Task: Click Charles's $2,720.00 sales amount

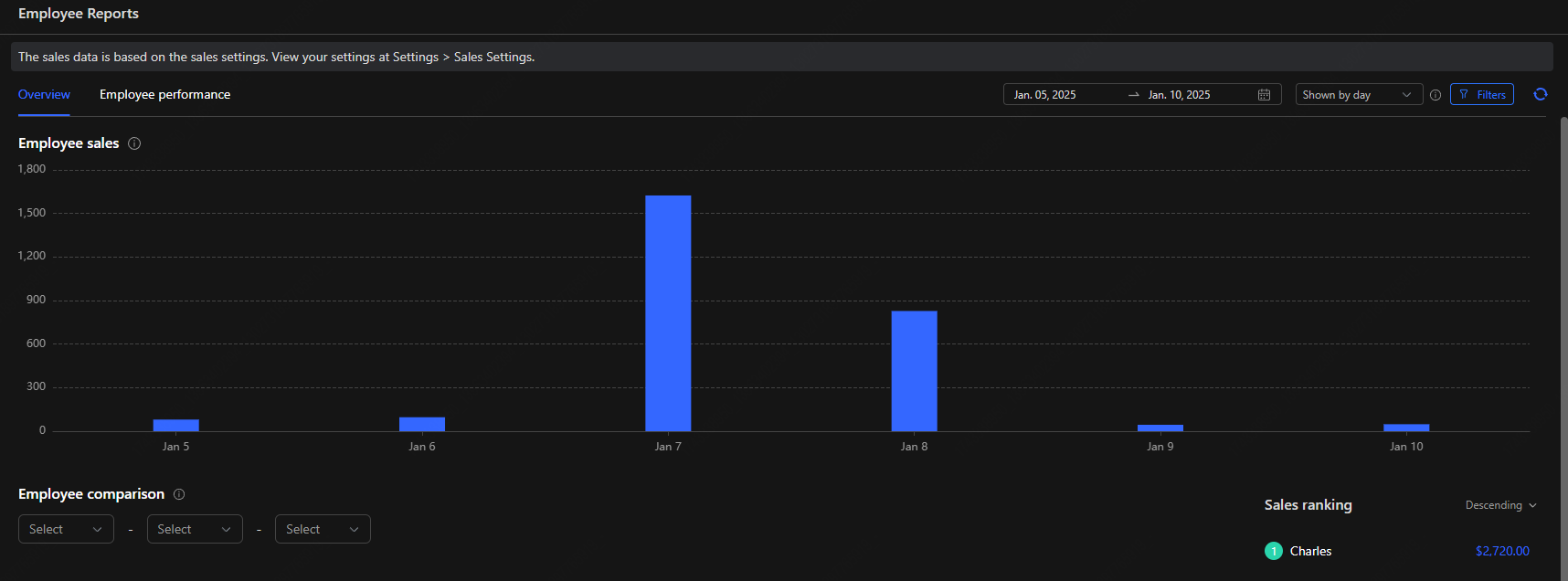Action: 1501,551
